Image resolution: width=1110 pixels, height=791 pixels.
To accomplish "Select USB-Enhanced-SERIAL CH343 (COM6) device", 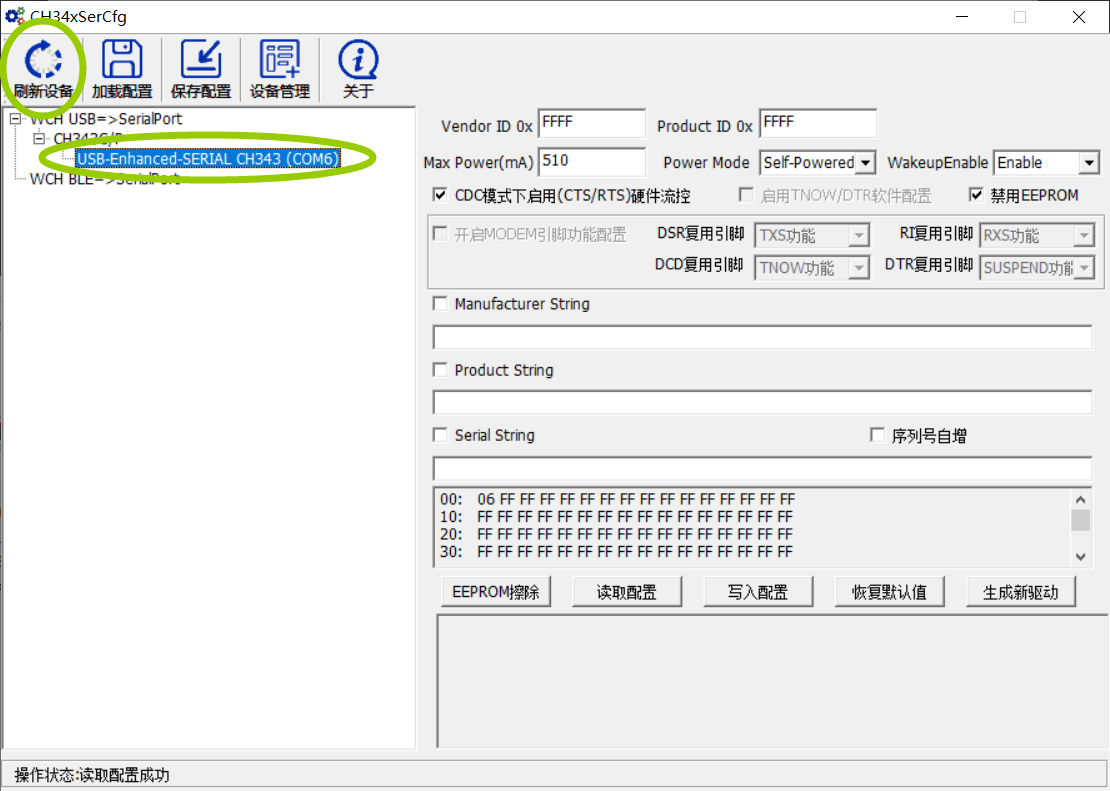I will point(208,158).
